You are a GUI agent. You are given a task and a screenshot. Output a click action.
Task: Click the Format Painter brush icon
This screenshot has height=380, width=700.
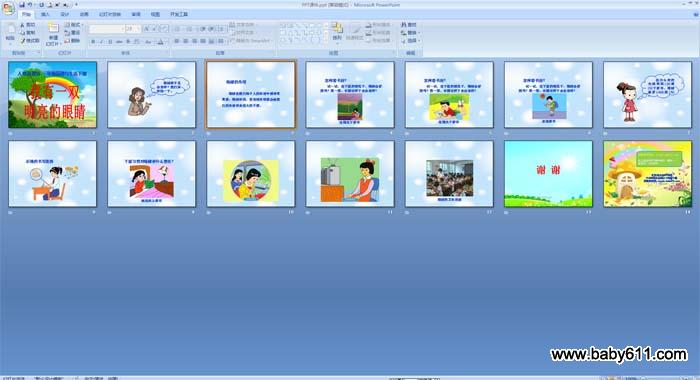22,41
